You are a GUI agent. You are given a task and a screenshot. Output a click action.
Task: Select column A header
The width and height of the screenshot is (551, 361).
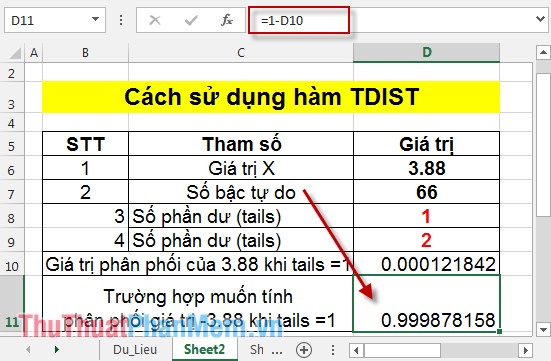[34, 53]
